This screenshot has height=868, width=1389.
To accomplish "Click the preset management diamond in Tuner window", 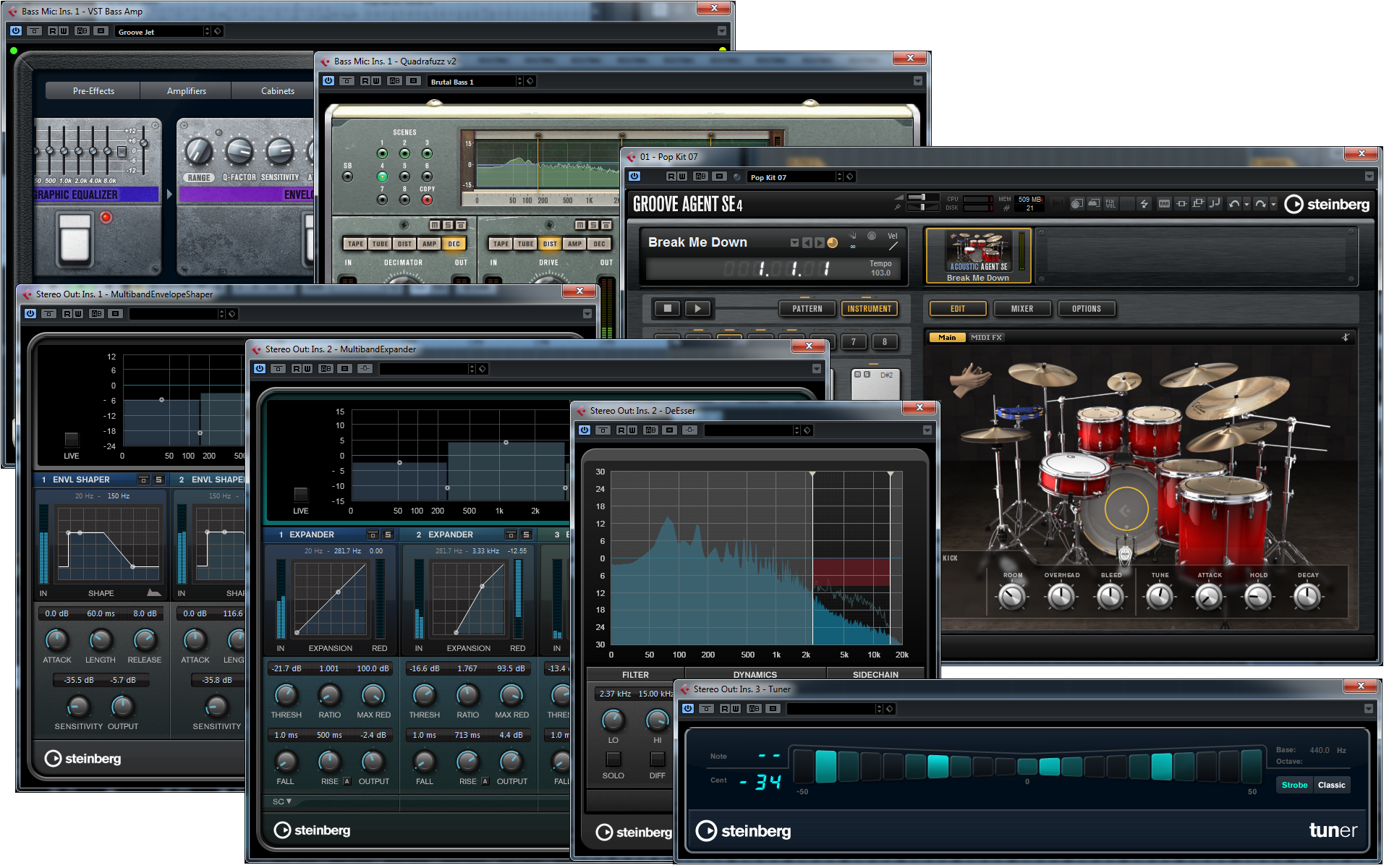I will pyautogui.click(x=890, y=709).
